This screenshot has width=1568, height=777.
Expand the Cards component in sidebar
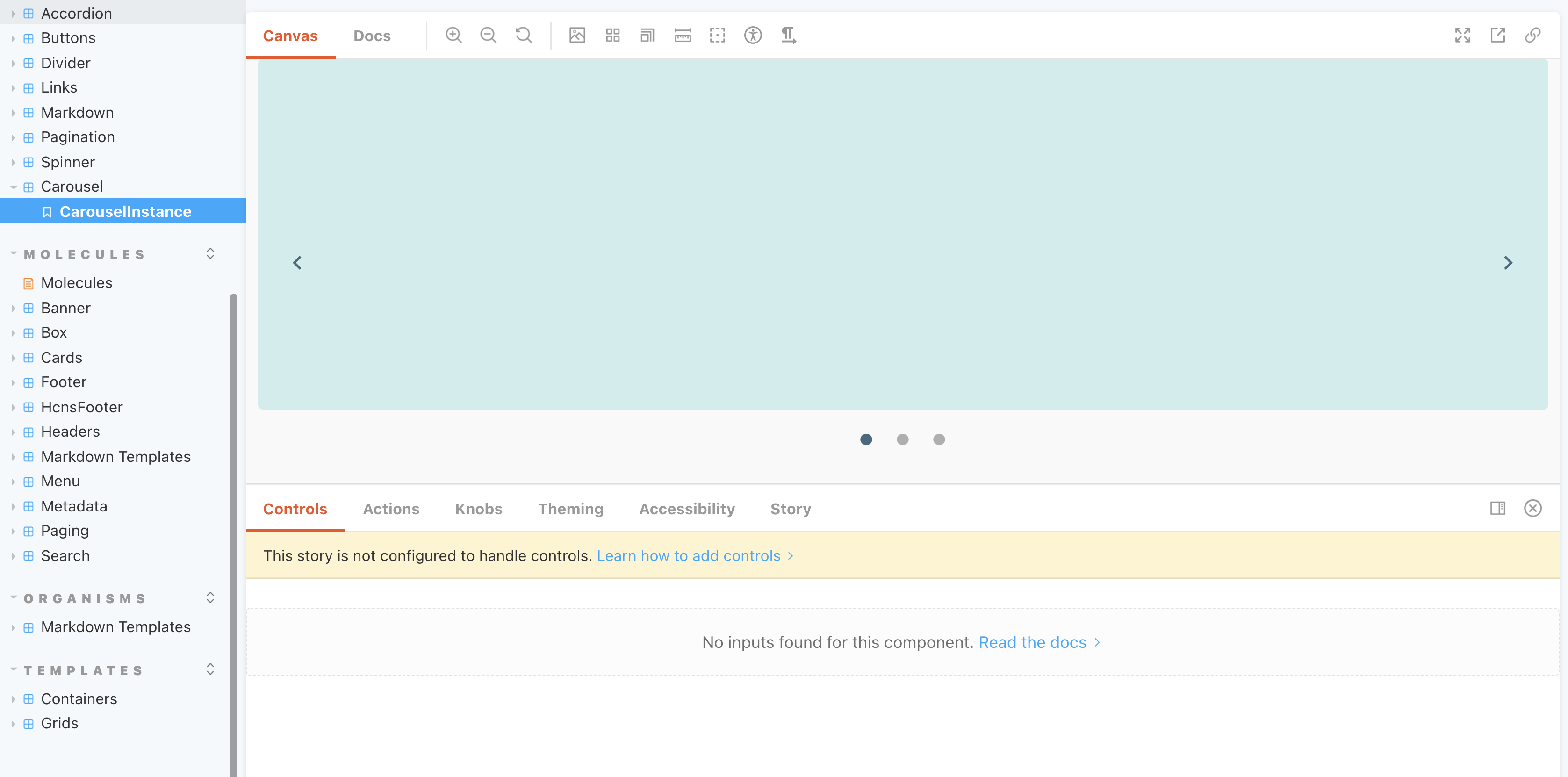click(x=61, y=358)
